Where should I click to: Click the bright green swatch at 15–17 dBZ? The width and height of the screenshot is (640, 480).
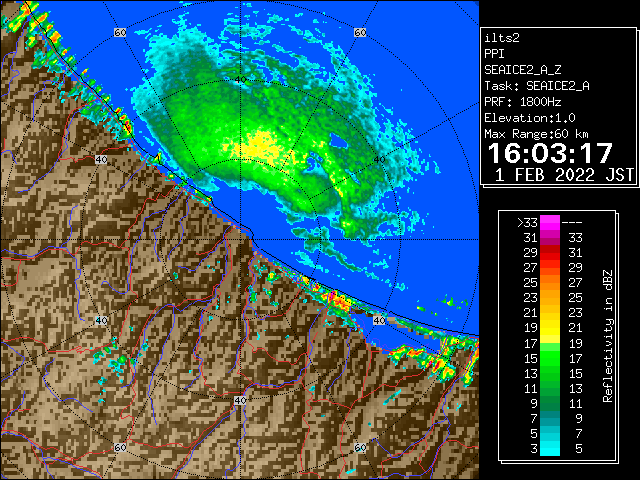pos(550,358)
